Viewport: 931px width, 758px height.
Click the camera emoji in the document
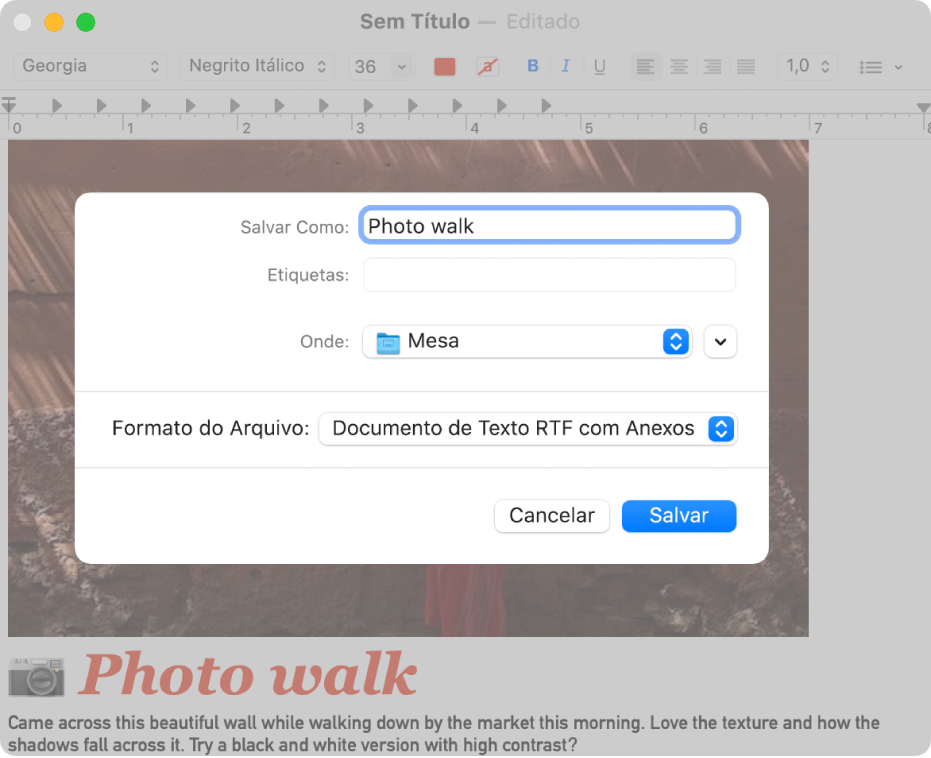pos(36,675)
